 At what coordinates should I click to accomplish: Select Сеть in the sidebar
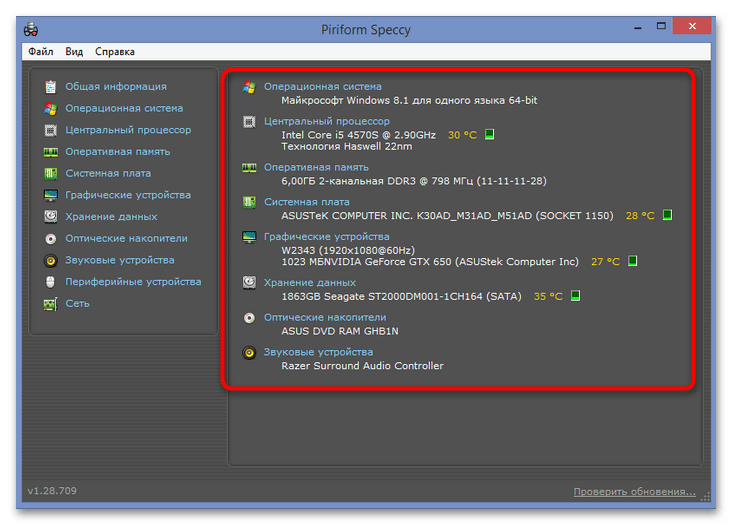click(x=77, y=303)
